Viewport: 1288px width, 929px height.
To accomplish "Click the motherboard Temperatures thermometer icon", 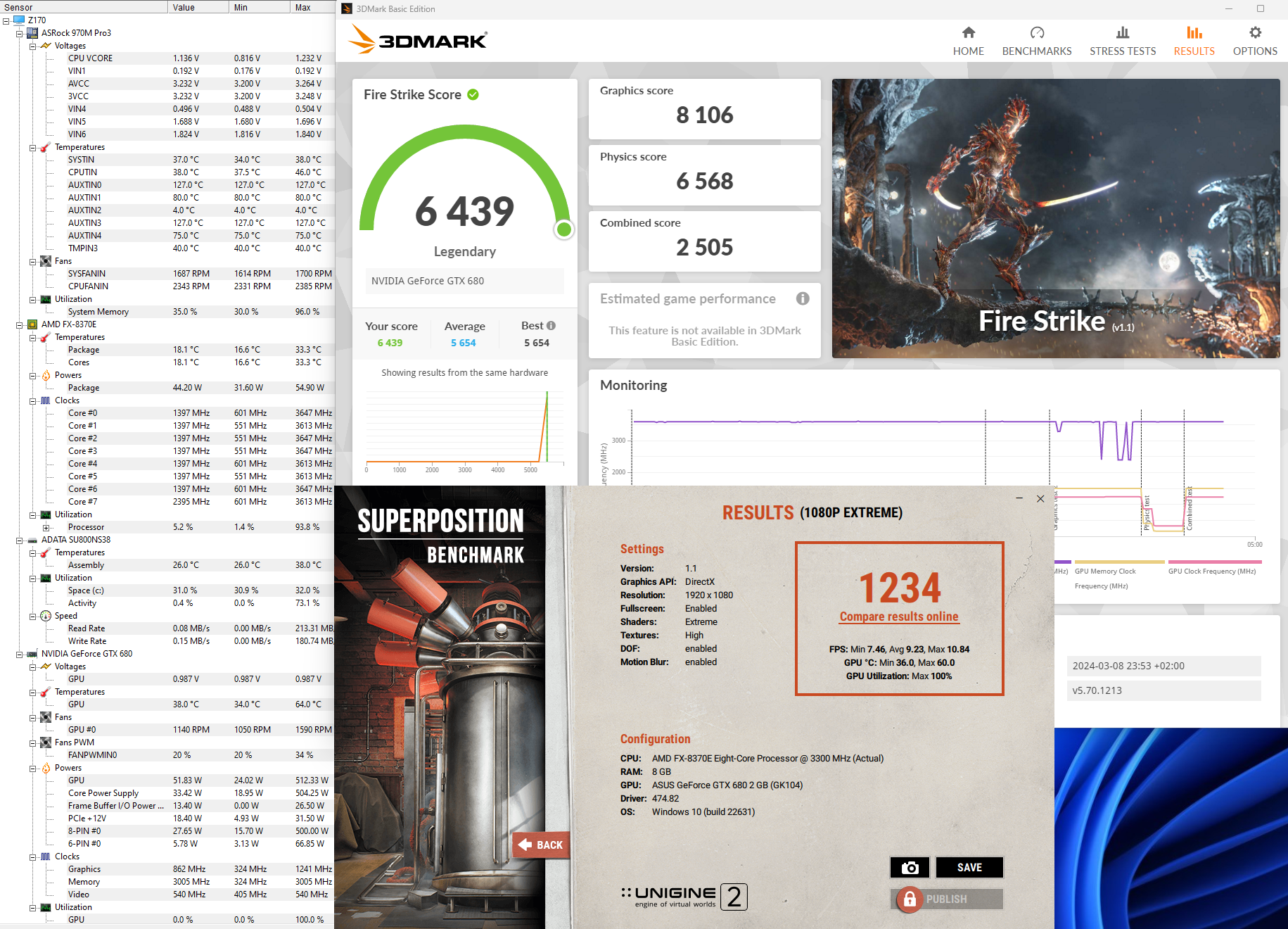I will (46, 147).
